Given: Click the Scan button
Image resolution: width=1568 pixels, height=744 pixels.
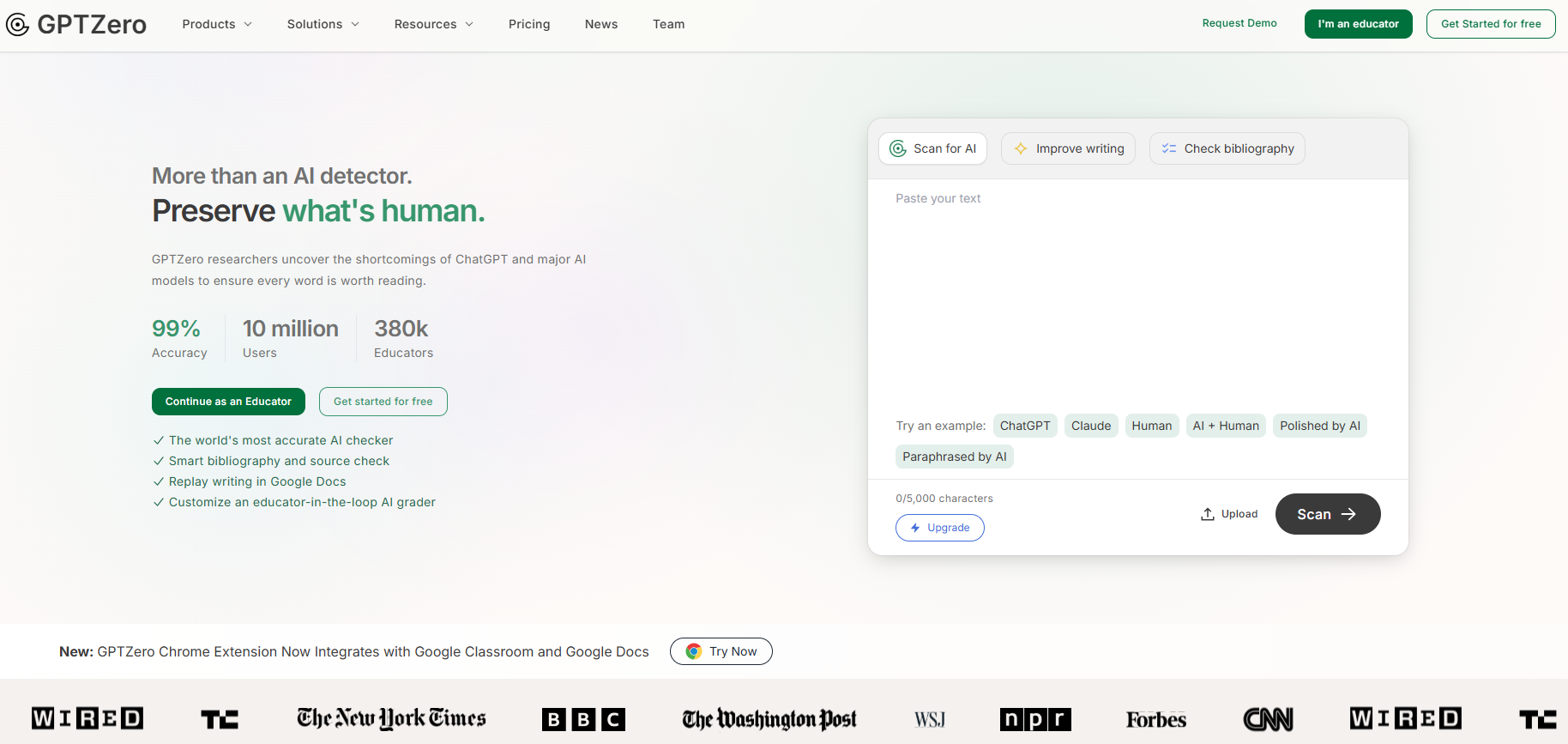Looking at the screenshot, I should [x=1328, y=514].
